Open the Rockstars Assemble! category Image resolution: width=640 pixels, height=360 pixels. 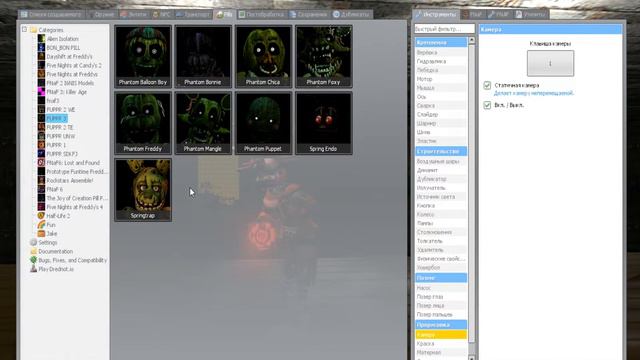[x=69, y=180]
